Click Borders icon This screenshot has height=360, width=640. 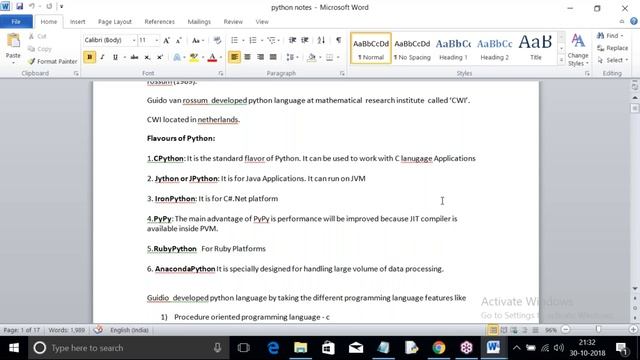(x=329, y=57)
